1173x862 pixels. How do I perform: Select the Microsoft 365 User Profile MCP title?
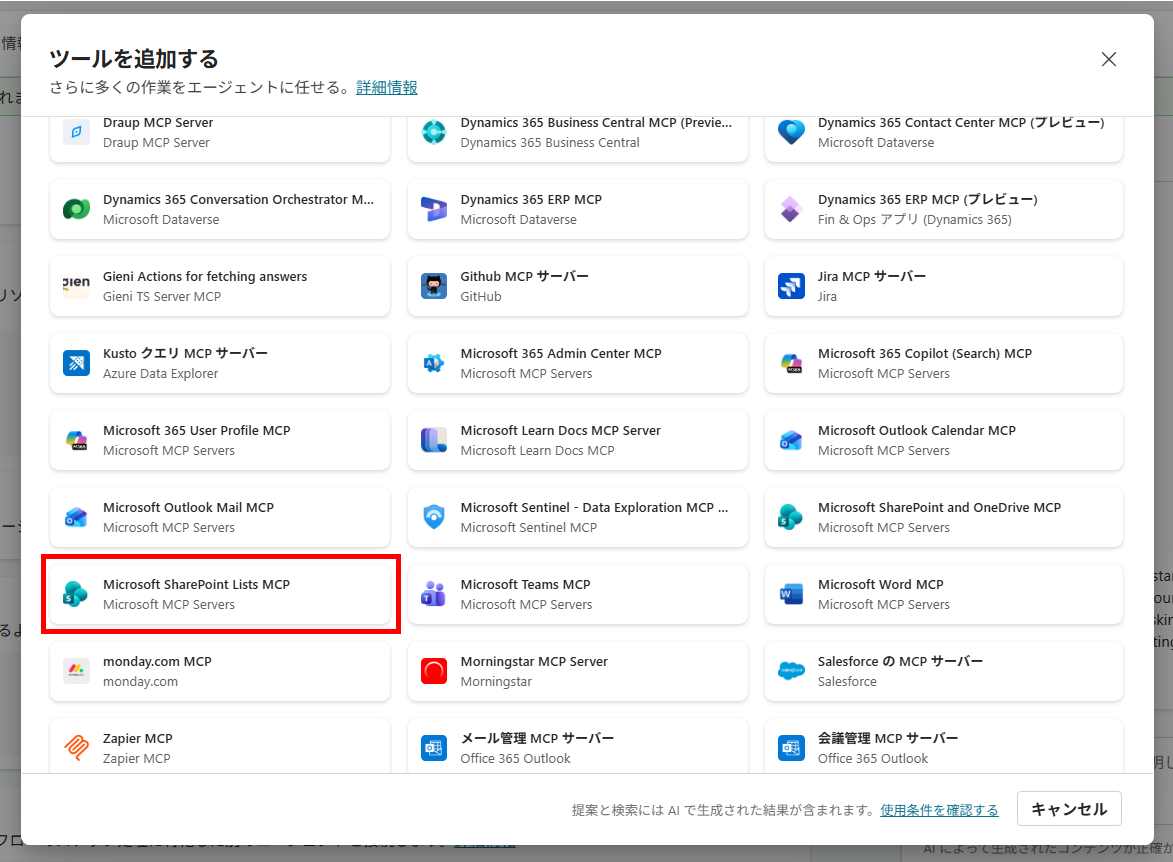pyautogui.click(x=197, y=430)
